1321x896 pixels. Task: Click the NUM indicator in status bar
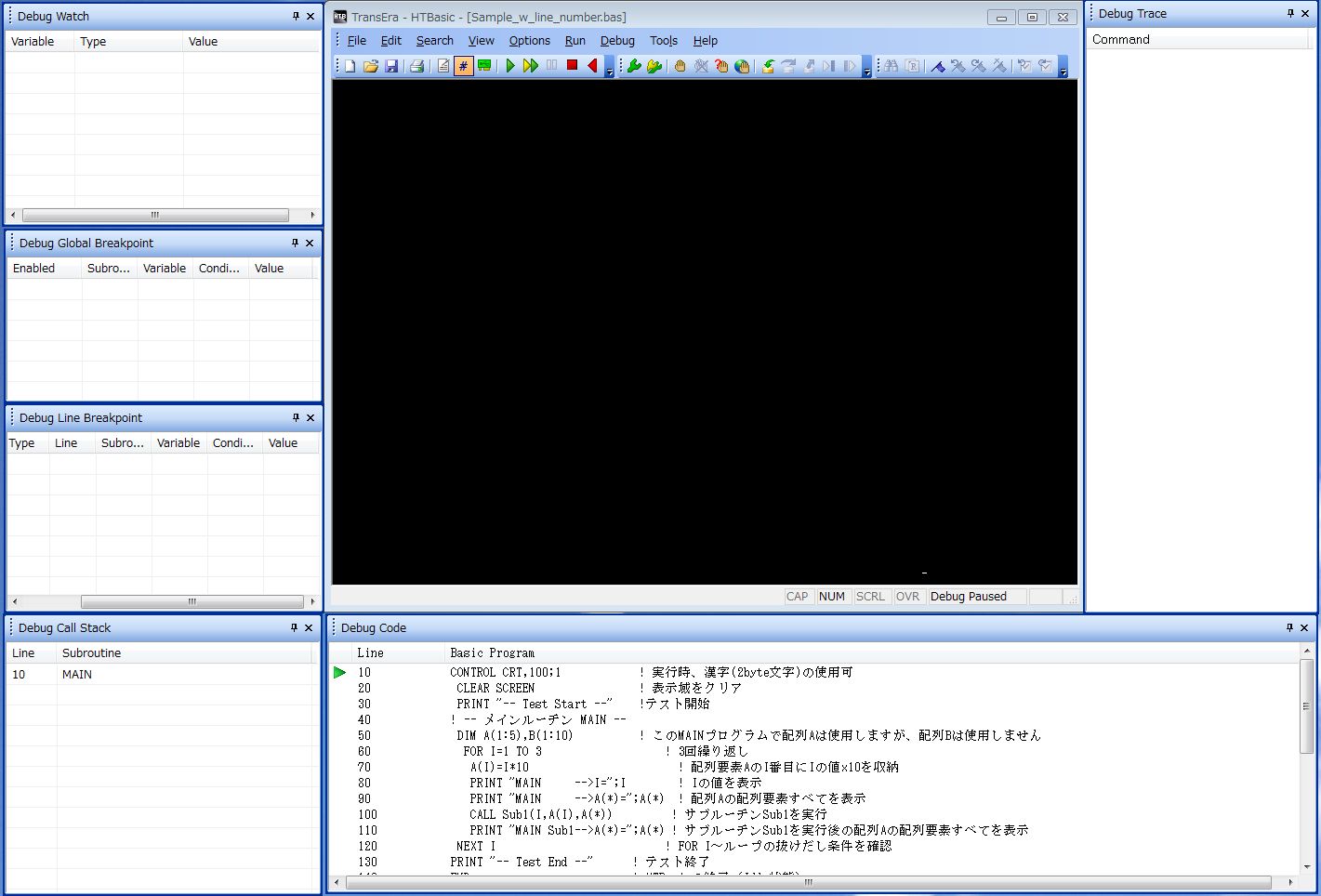coord(832,597)
